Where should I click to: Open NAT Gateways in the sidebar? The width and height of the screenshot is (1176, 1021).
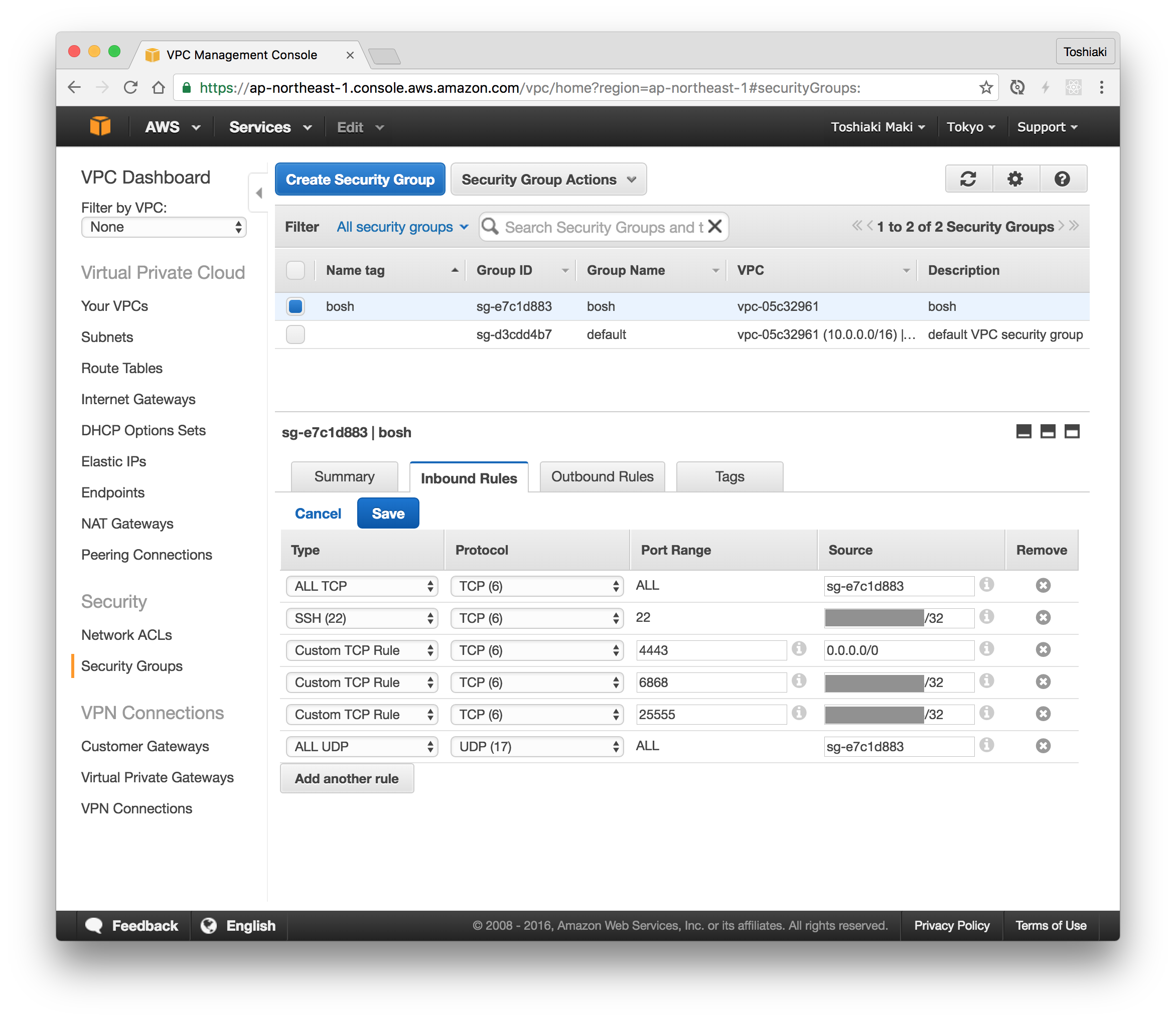(127, 524)
